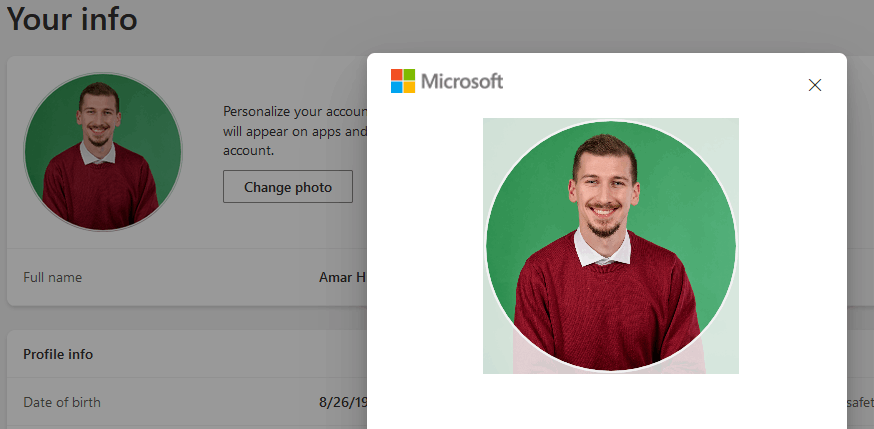Screen dimensions: 874x429
Task: Click the Full name label
Action: 52,277
